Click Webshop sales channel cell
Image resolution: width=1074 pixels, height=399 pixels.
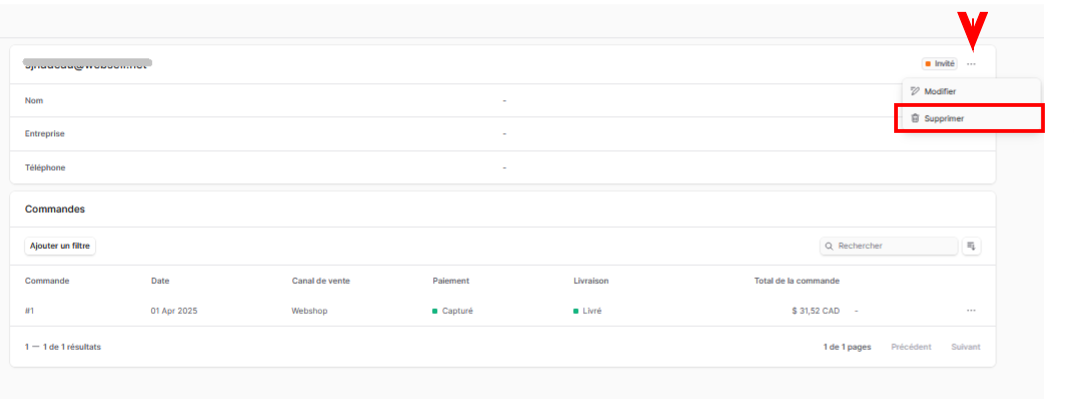click(x=310, y=311)
